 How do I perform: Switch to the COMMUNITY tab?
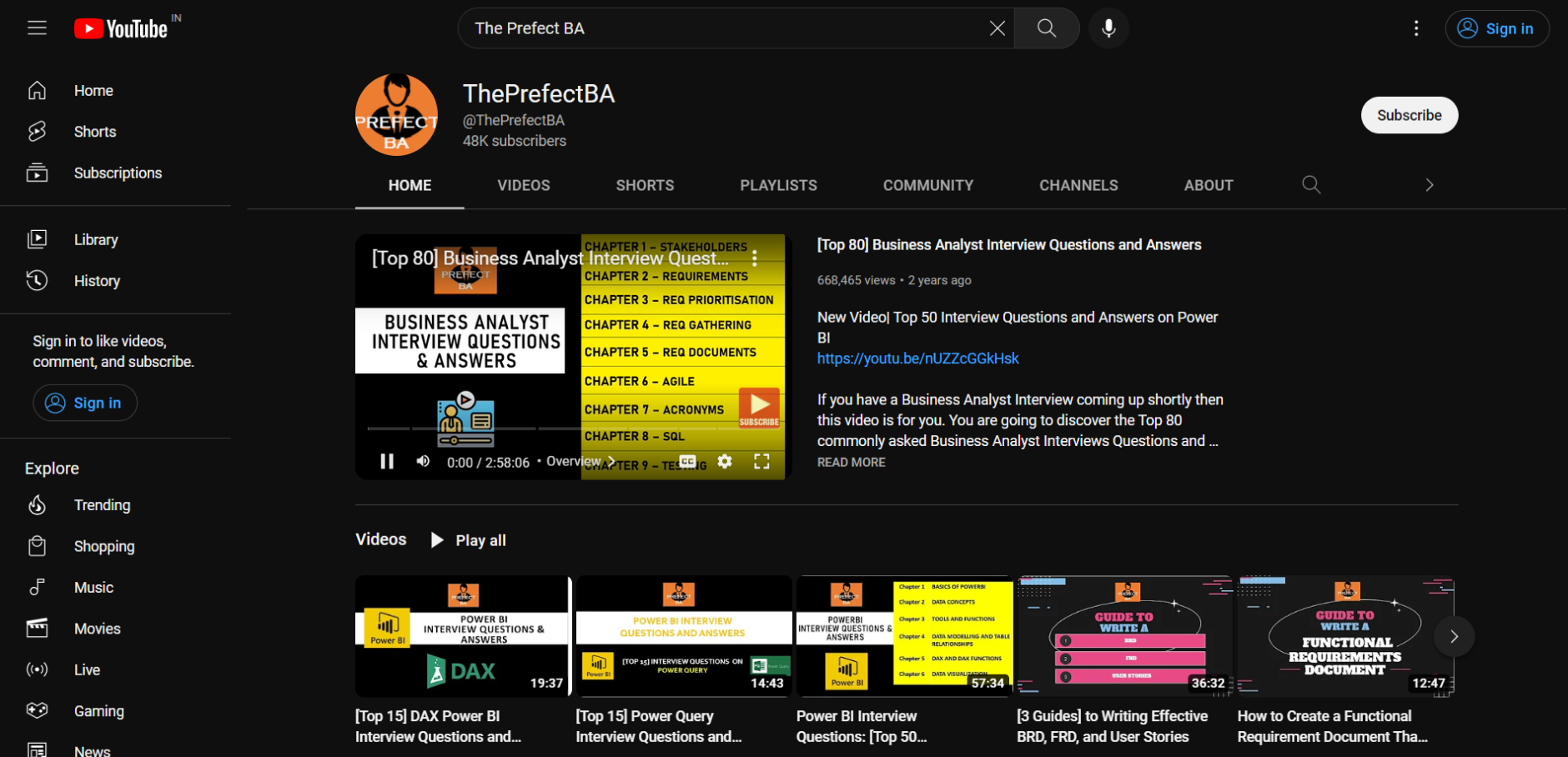point(928,186)
